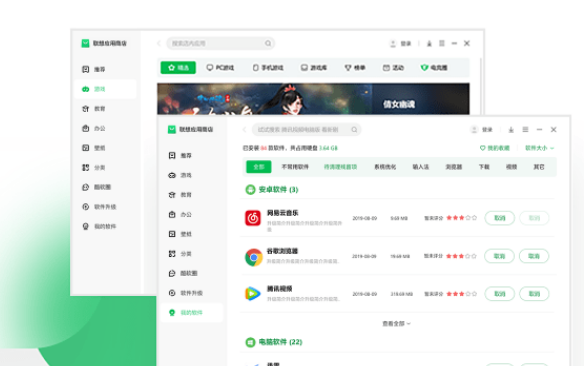
Task: Go back using the back window arrow
Action: [x=159, y=43]
